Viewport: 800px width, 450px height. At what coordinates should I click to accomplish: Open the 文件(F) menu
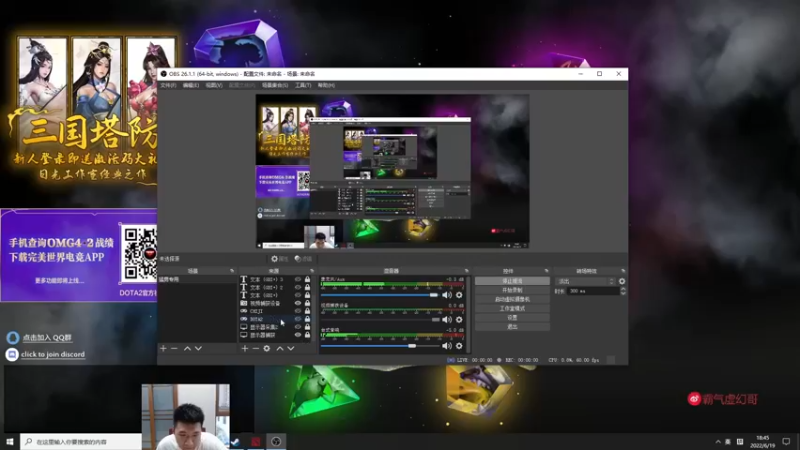pos(168,85)
